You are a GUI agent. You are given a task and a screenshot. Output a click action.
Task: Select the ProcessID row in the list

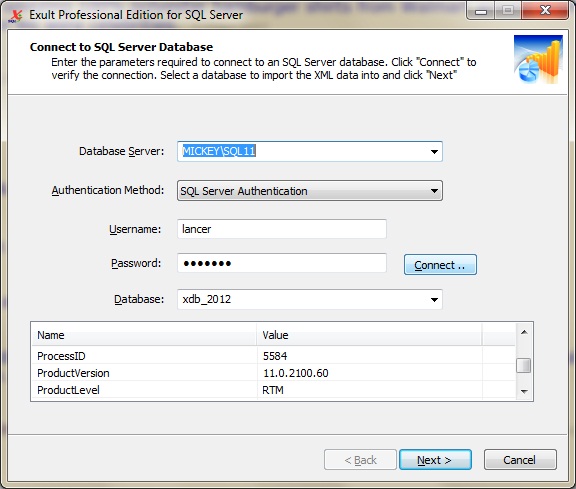(x=274, y=356)
